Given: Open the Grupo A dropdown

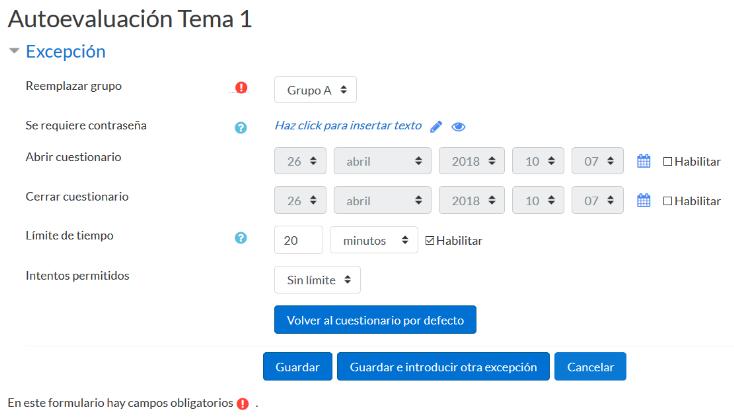Looking at the screenshot, I should coord(315,89).
